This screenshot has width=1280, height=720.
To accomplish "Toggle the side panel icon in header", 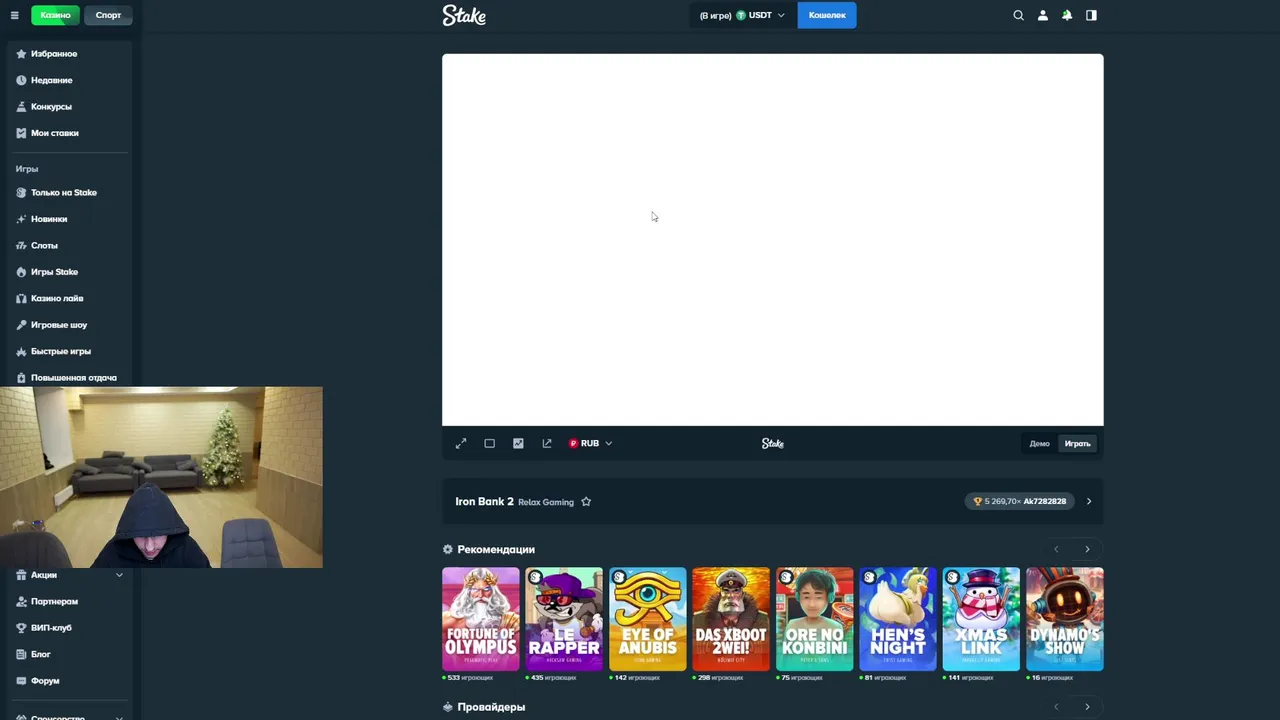I will click(x=1091, y=15).
